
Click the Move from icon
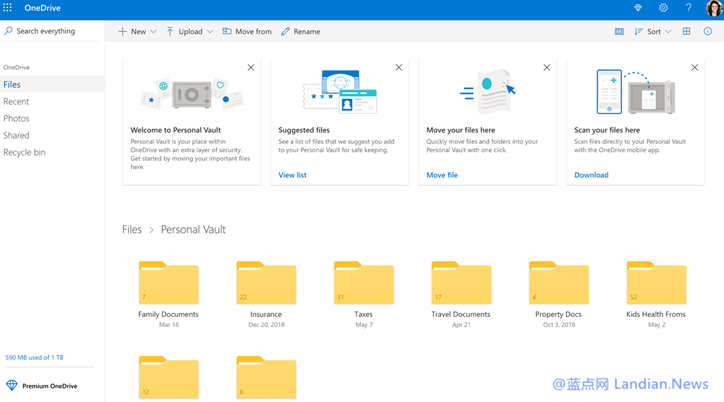tap(227, 31)
